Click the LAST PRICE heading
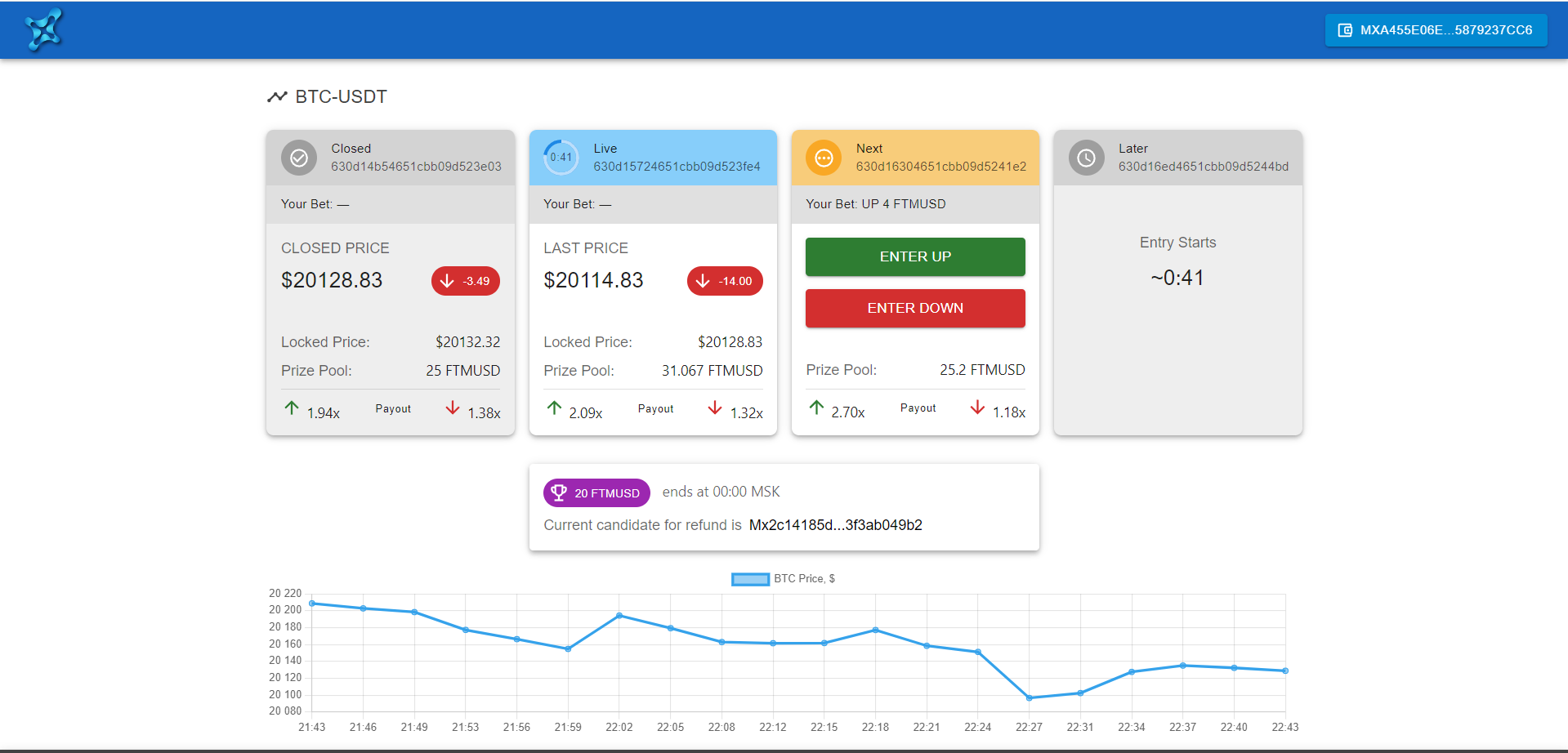This screenshot has width=1568, height=753. (x=586, y=248)
